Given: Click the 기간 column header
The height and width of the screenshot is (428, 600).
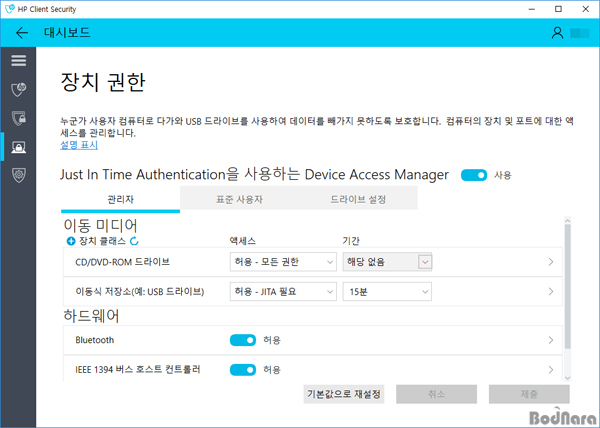Looking at the screenshot, I should (x=351, y=241).
